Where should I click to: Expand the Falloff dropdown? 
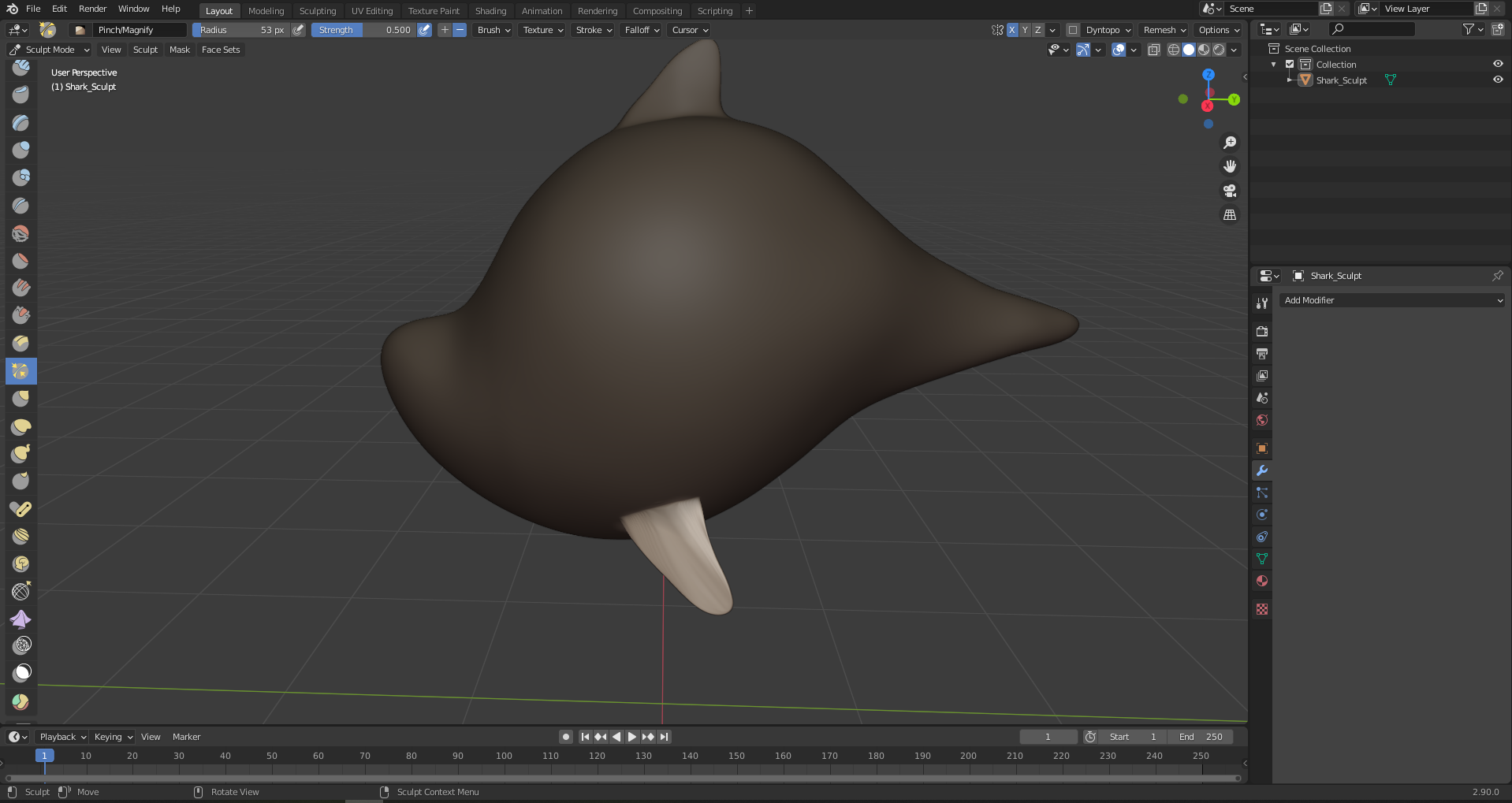[642, 30]
